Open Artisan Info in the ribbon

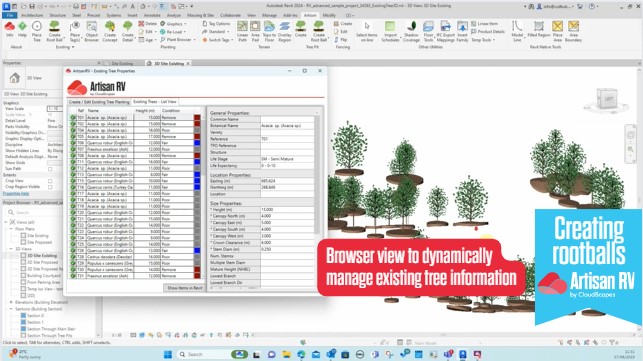pos(9,30)
